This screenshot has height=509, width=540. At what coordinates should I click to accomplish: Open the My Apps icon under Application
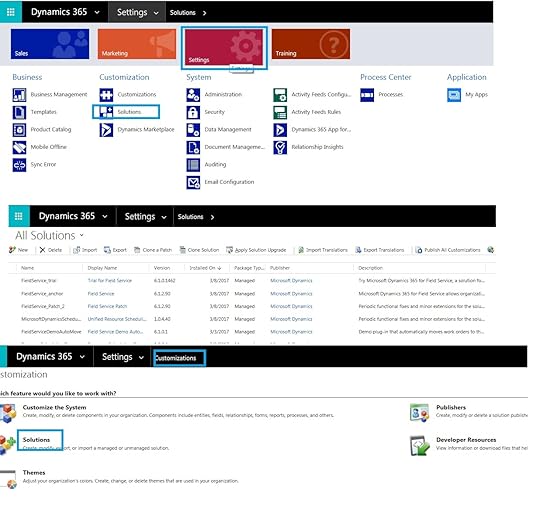454,95
